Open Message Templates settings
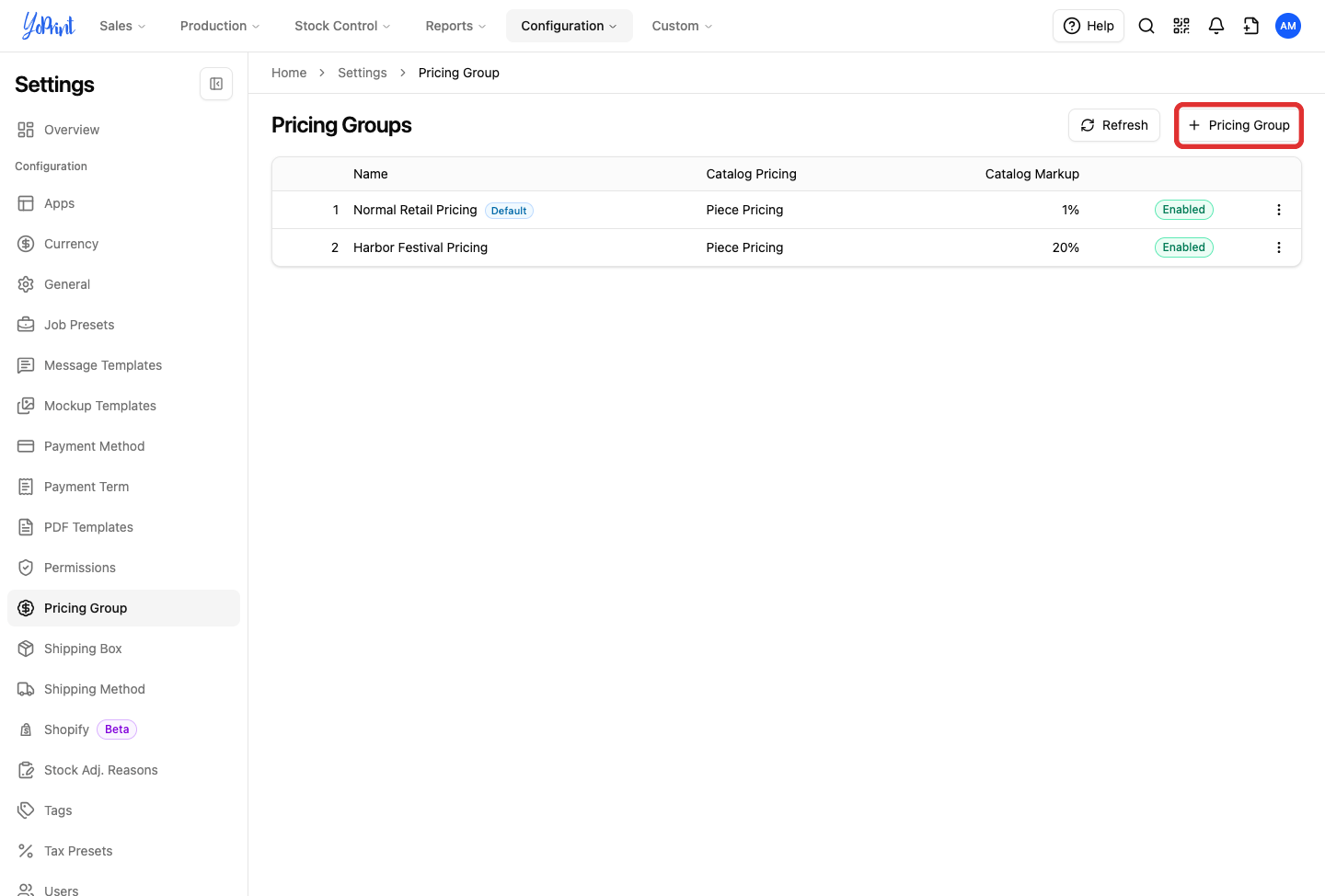 [123, 365]
